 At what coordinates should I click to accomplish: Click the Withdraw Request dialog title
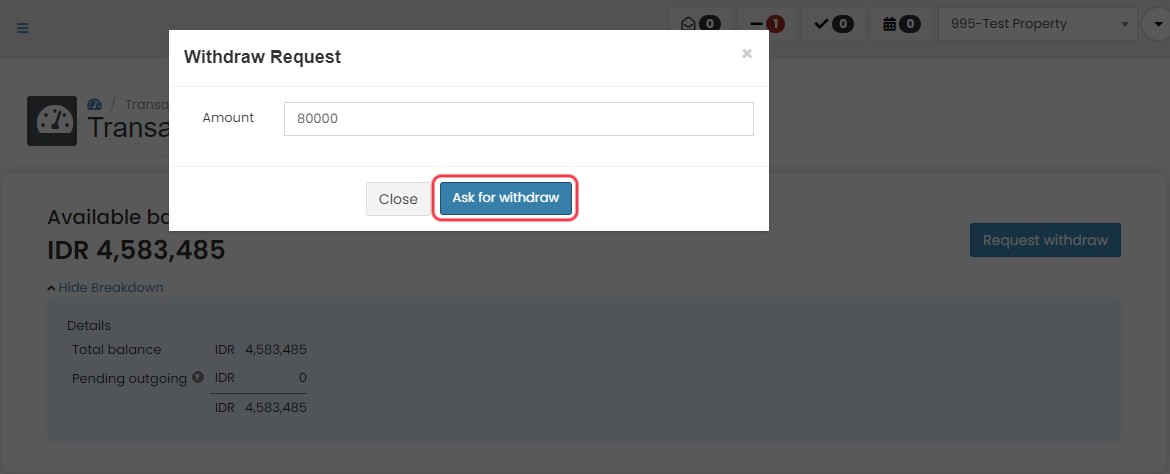(x=262, y=57)
